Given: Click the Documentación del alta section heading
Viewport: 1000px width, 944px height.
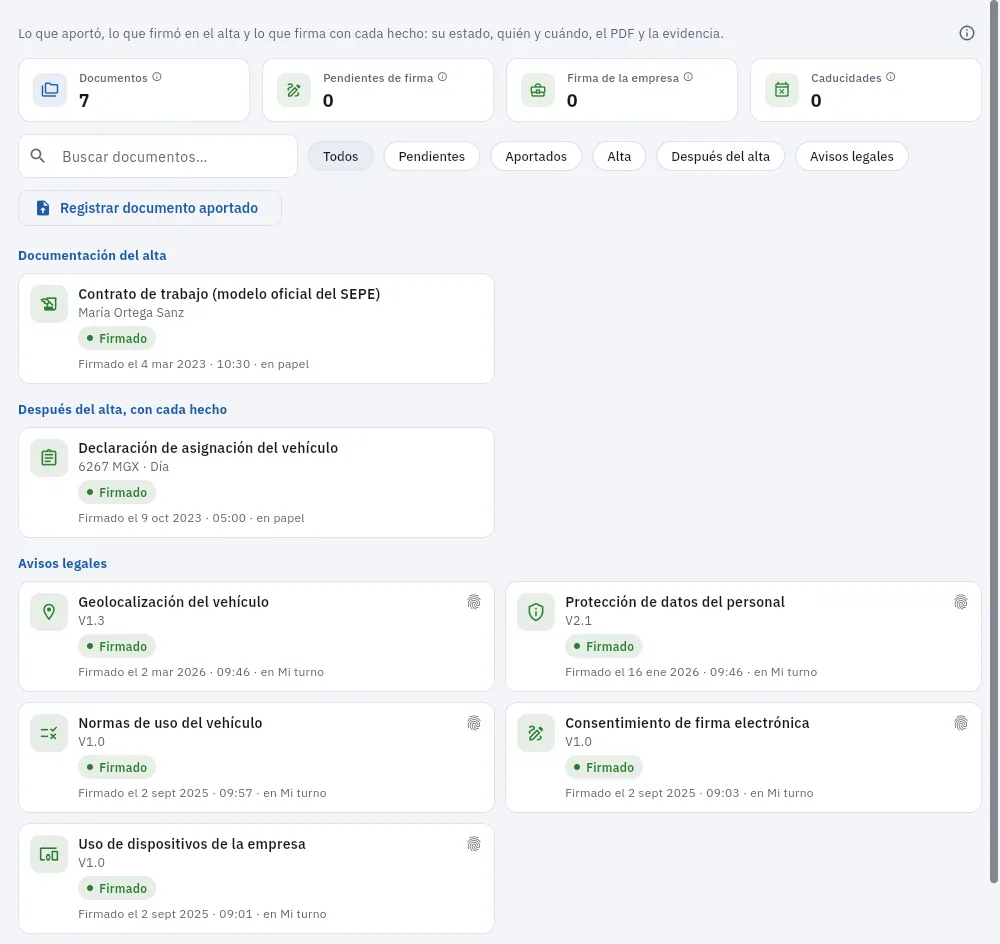Looking at the screenshot, I should (92, 256).
